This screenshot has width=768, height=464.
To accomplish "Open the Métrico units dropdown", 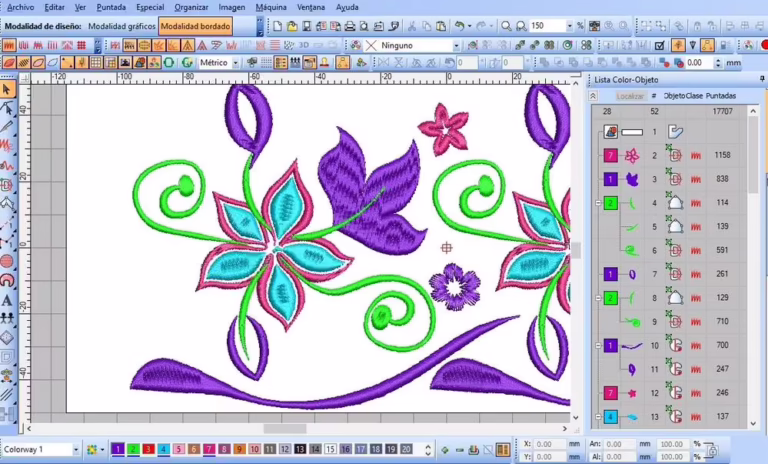I will tap(236, 62).
